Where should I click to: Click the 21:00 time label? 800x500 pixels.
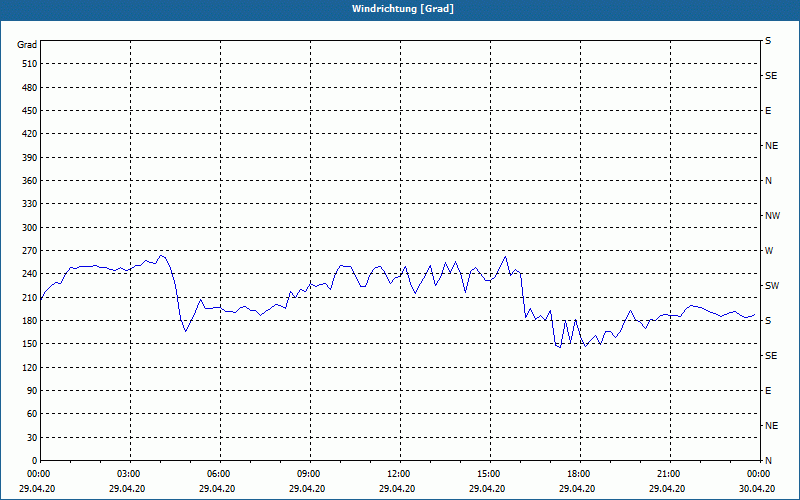coord(669,474)
